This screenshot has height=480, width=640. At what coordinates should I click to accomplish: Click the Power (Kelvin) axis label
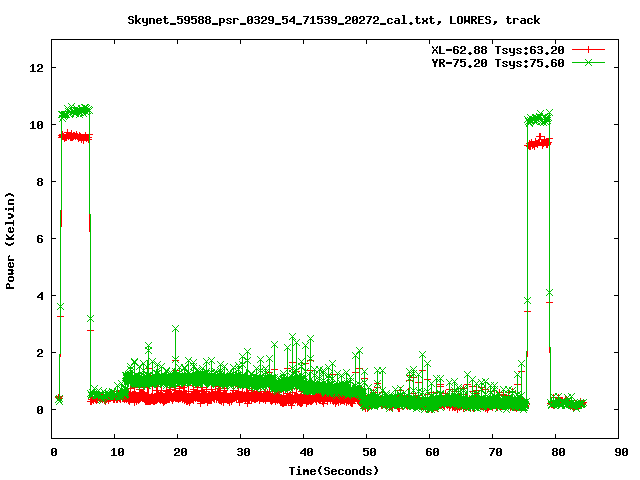pos(10,241)
